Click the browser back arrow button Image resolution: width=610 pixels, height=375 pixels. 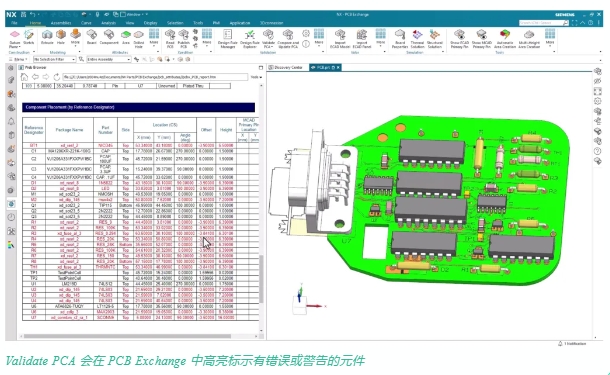point(35,77)
